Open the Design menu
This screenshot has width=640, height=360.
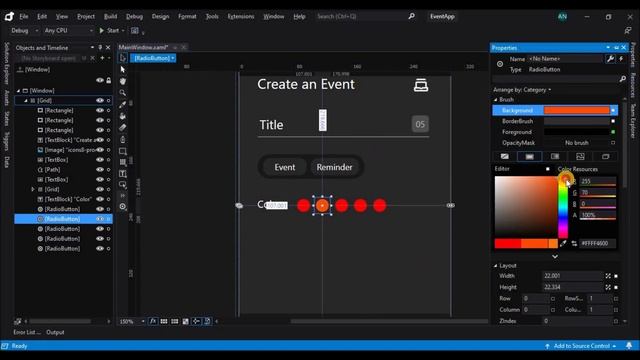[160, 16]
